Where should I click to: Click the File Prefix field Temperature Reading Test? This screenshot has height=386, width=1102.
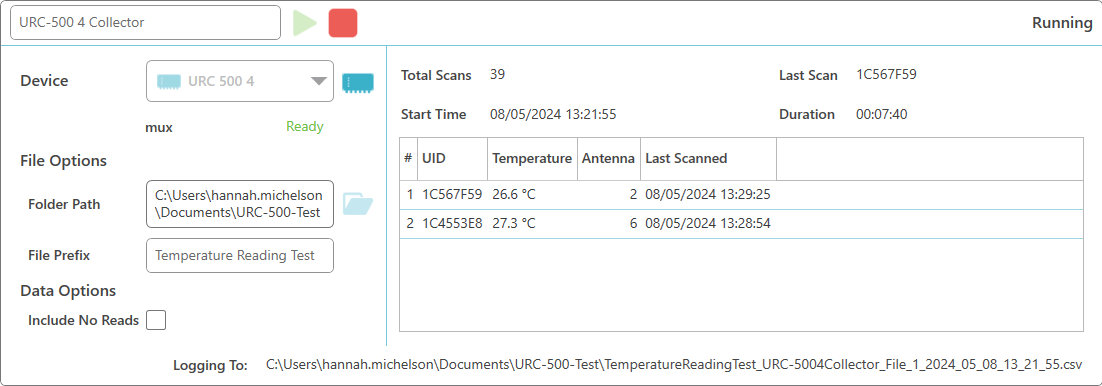(240, 255)
